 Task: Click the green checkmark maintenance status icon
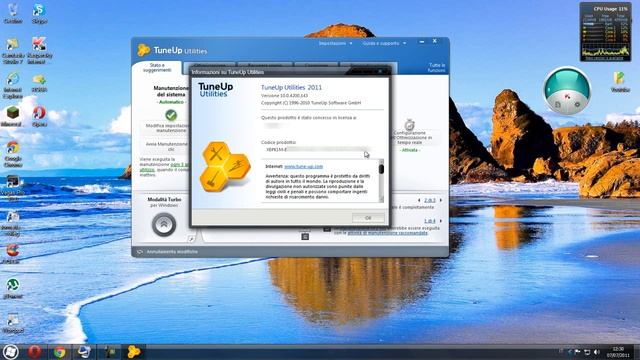[171, 115]
